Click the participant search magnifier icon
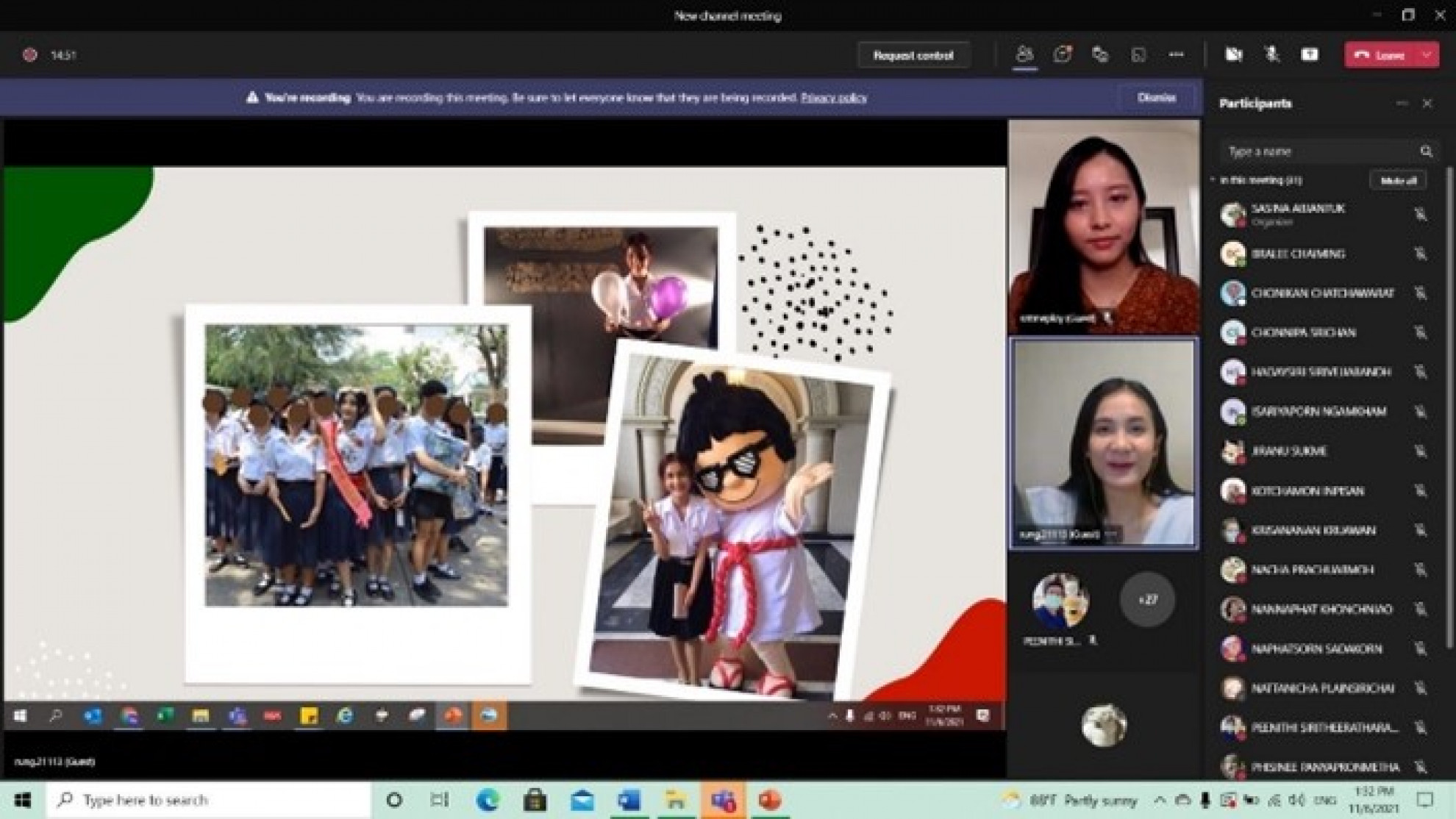 click(x=1426, y=151)
